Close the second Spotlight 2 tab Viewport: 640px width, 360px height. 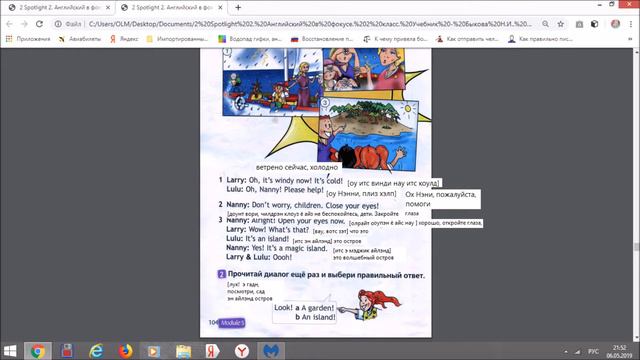[220, 7]
